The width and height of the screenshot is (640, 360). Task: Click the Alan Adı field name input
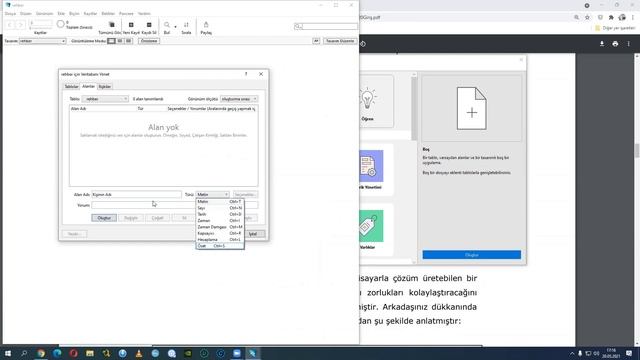[x=136, y=194]
